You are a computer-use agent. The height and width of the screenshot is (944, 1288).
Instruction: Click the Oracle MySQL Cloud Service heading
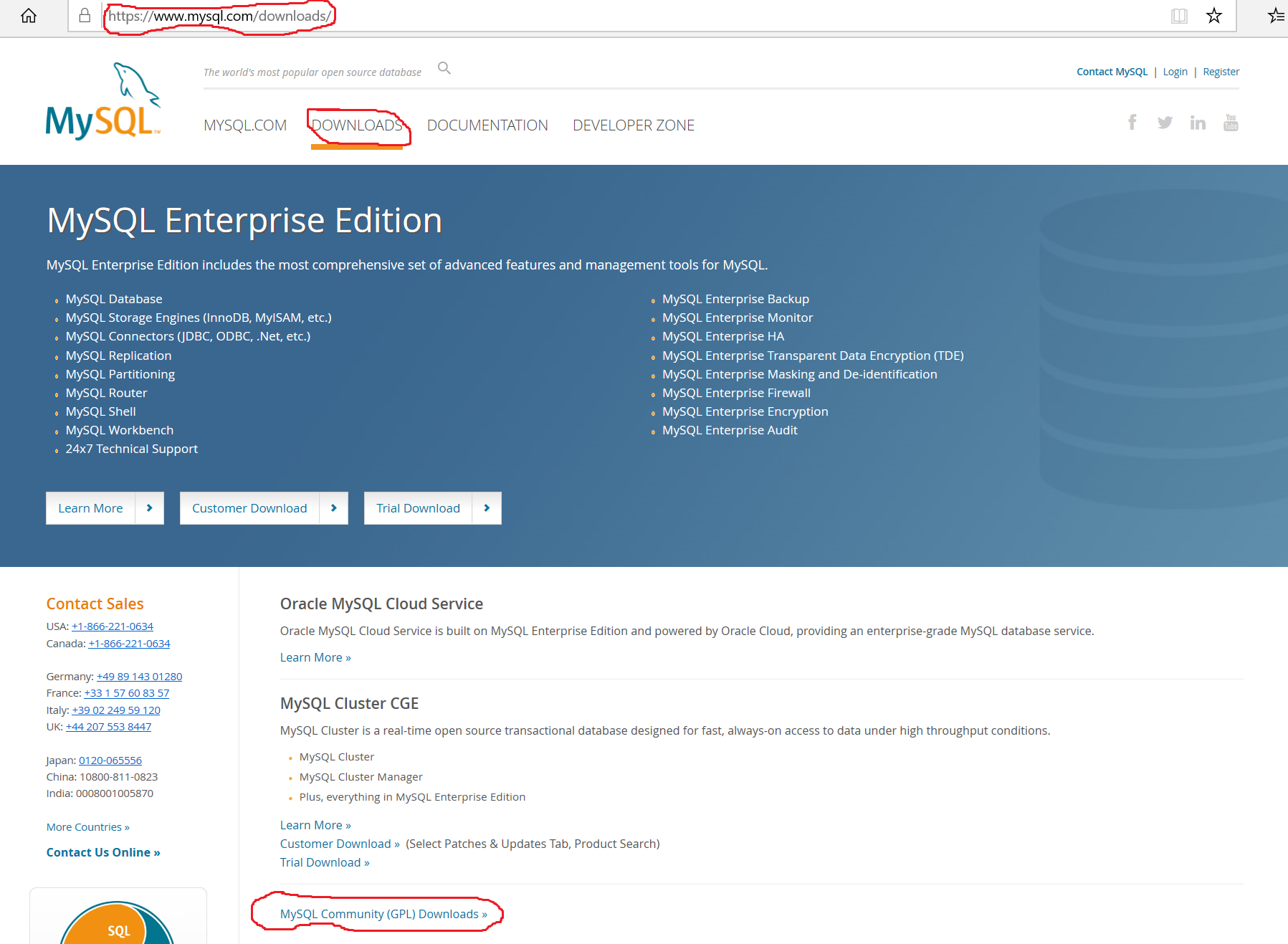click(x=381, y=604)
